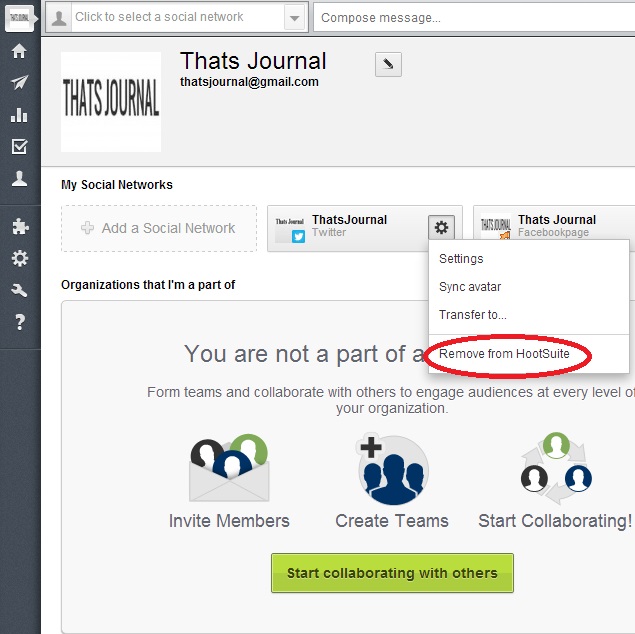Click the Thats Journal Facebook page avatar

point(495,227)
